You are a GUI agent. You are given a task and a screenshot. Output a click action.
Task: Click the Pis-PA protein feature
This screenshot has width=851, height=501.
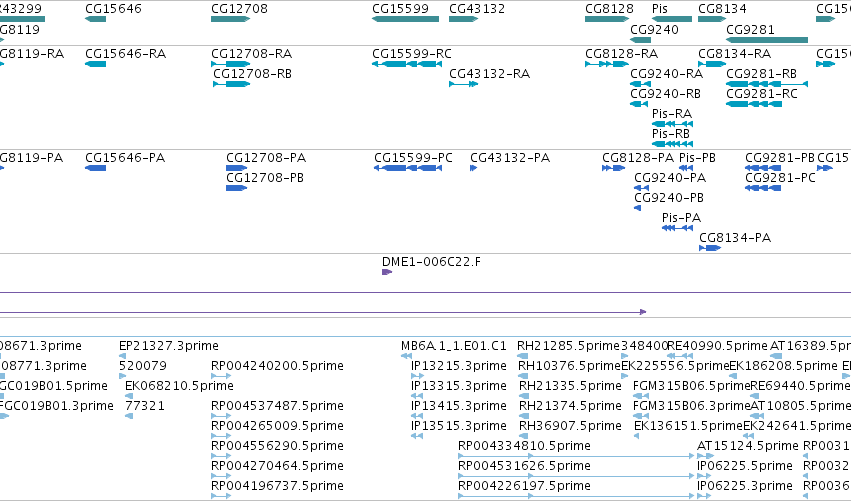[677, 229]
